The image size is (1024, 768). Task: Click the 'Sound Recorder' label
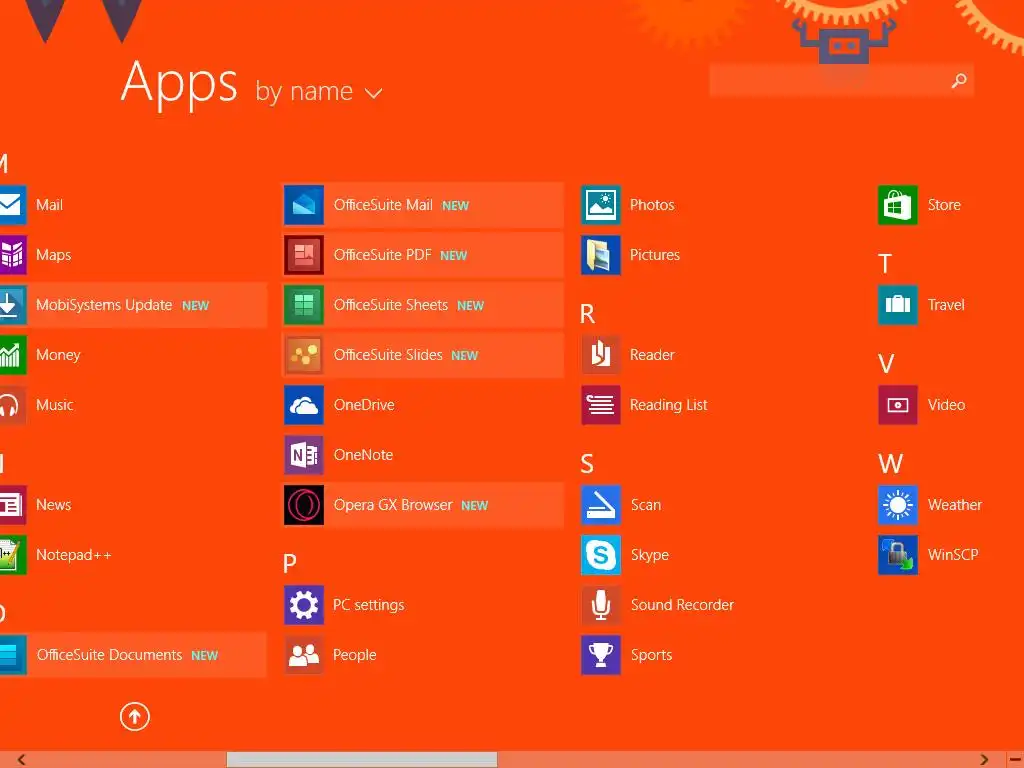[x=682, y=605]
